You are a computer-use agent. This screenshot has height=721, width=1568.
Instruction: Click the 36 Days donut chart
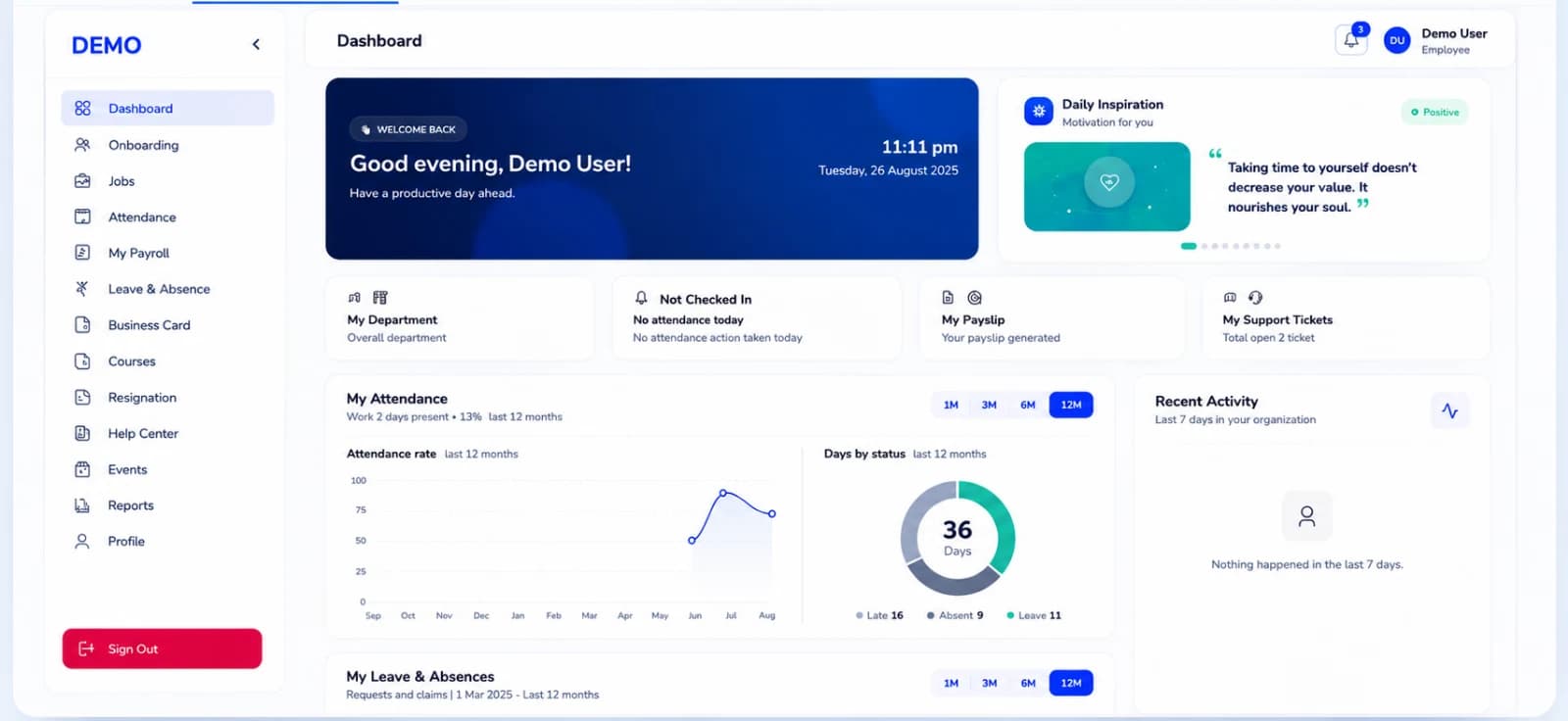pyautogui.click(x=957, y=538)
